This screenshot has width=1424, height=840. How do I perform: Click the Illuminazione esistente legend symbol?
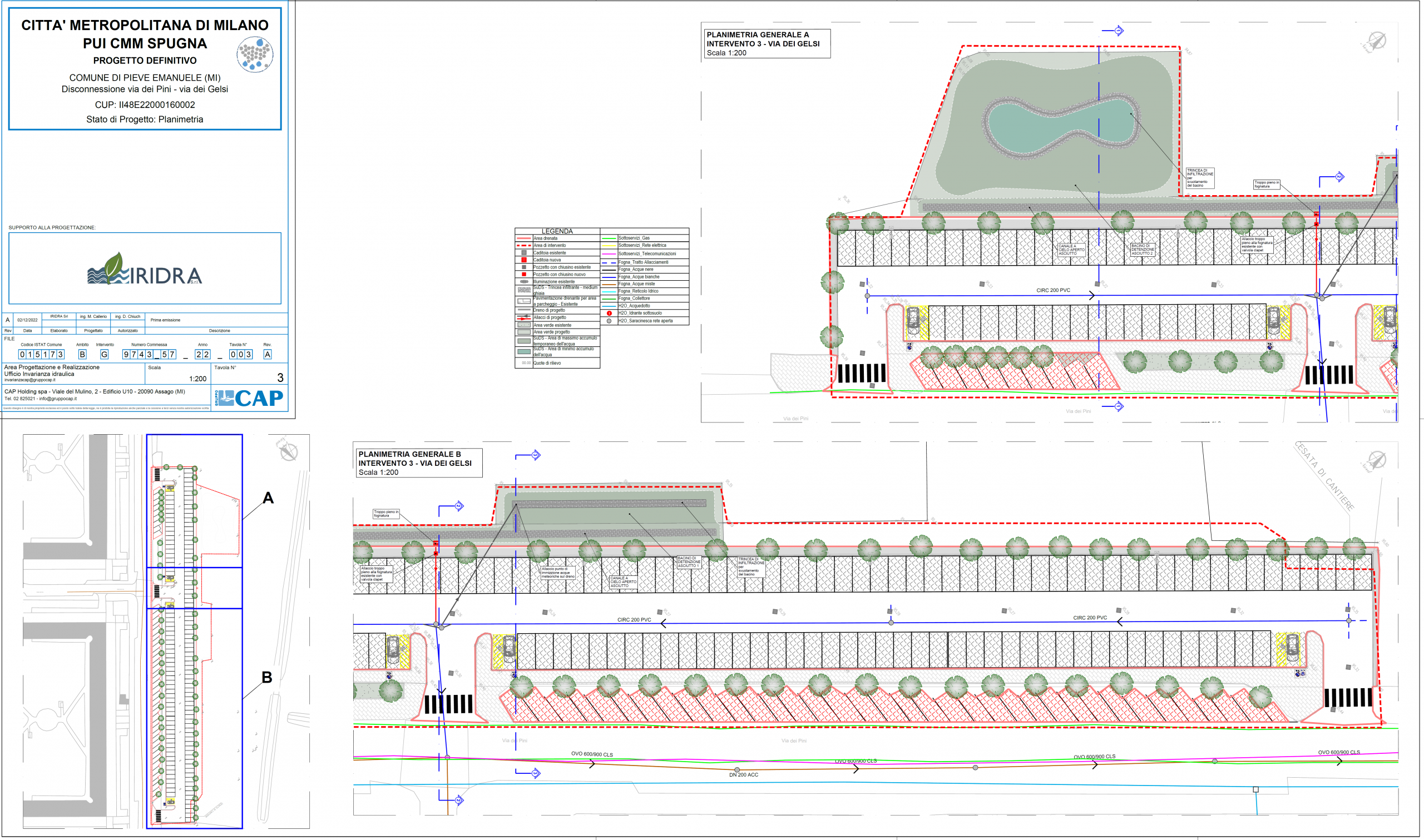point(524,281)
